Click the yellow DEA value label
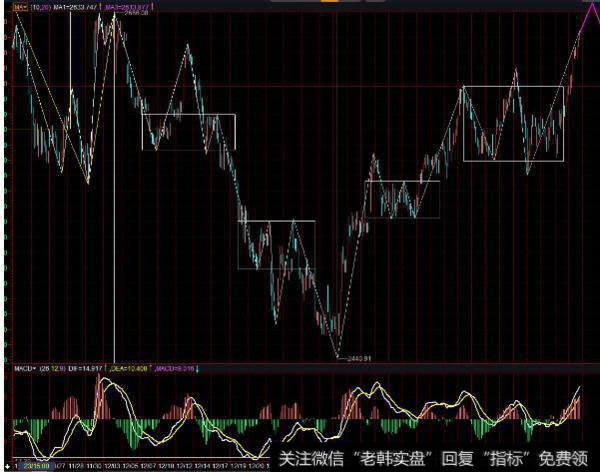600x472 pixels. [x=130, y=369]
